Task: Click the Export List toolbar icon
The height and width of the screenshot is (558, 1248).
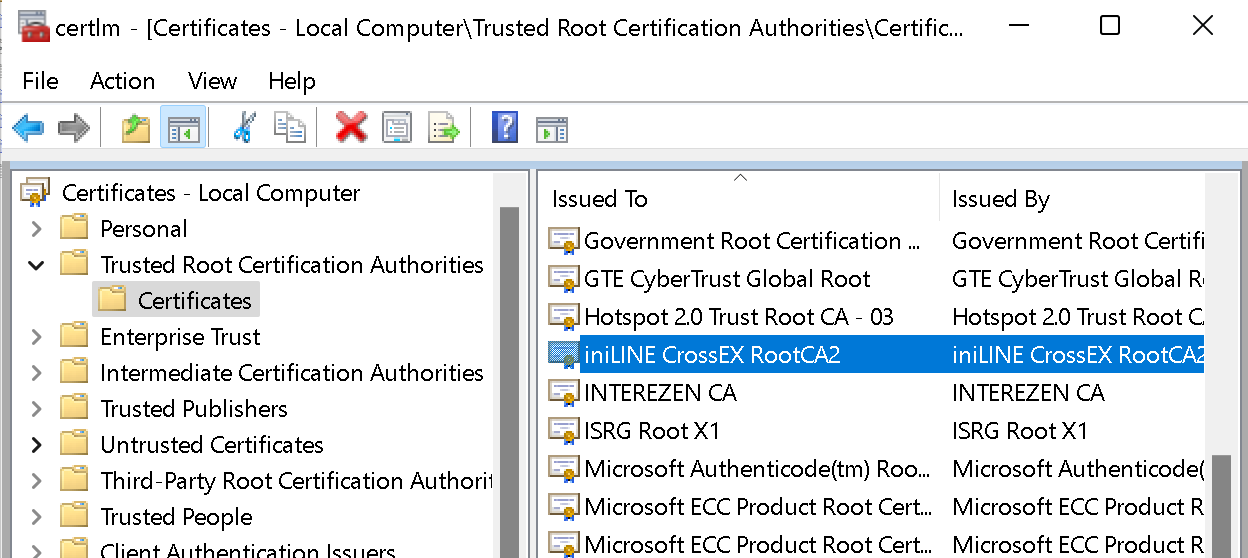Action: pyautogui.click(x=443, y=128)
